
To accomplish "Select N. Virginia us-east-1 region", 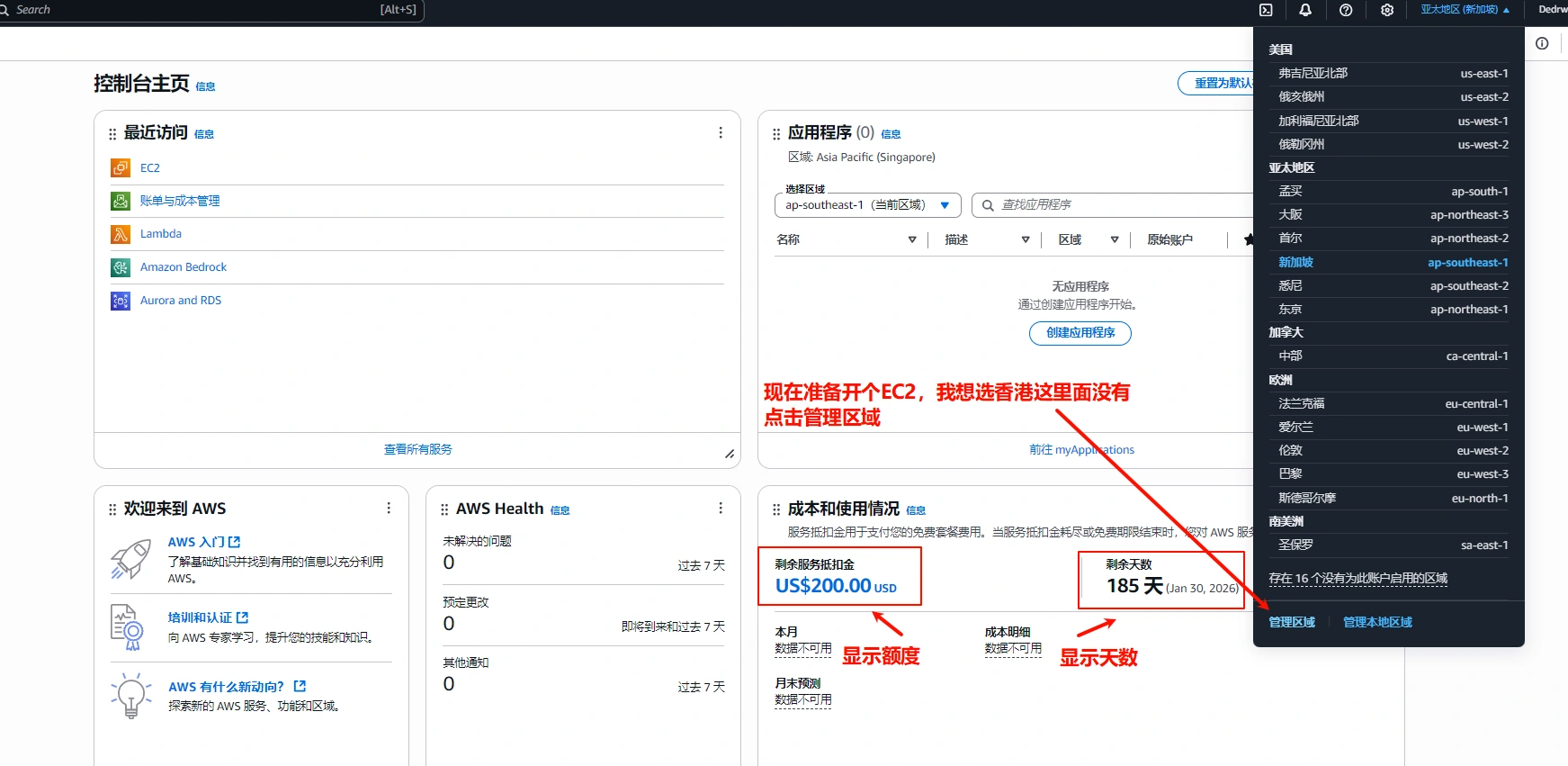I will [x=1393, y=74].
